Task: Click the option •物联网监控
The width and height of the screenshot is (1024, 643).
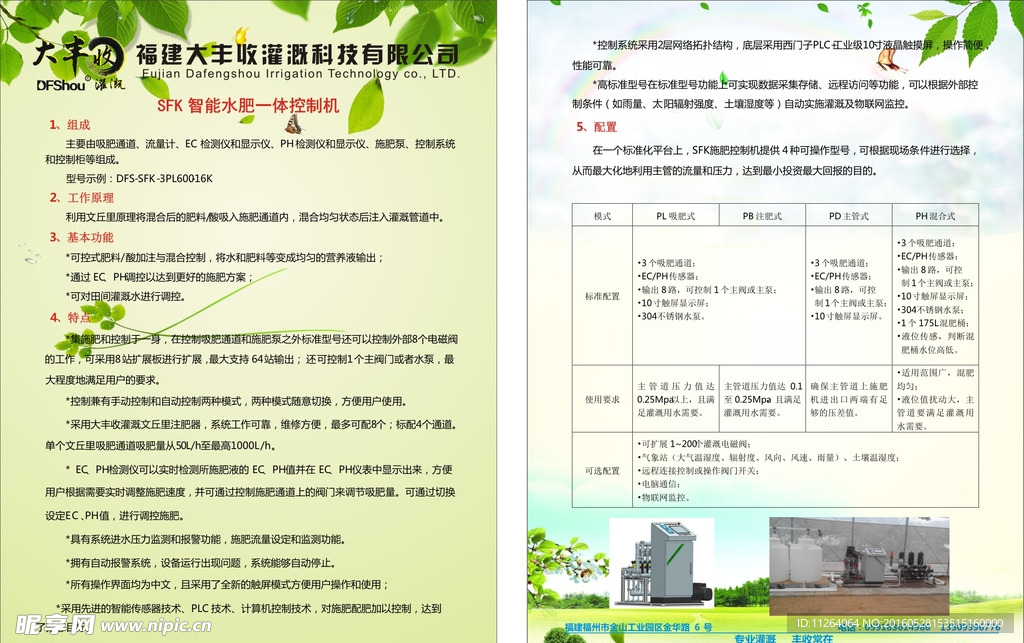Action: pyautogui.click(x=664, y=497)
